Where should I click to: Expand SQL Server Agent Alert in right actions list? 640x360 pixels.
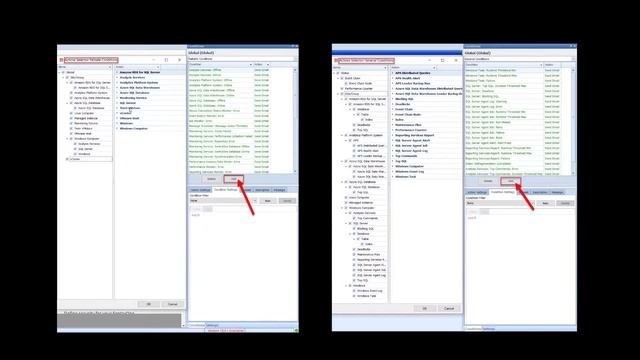pyautogui.click(x=393, y=140)
